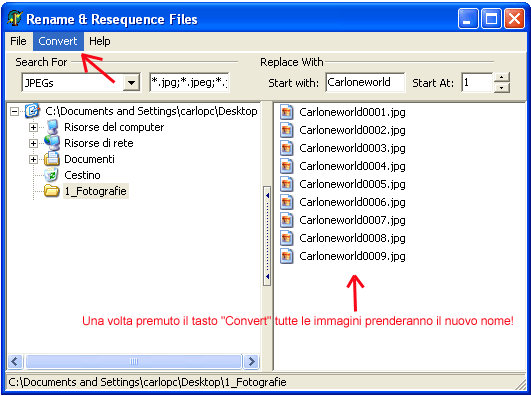Select Risorse del computer in tree

pyautogui.click(x=114, y=127)
